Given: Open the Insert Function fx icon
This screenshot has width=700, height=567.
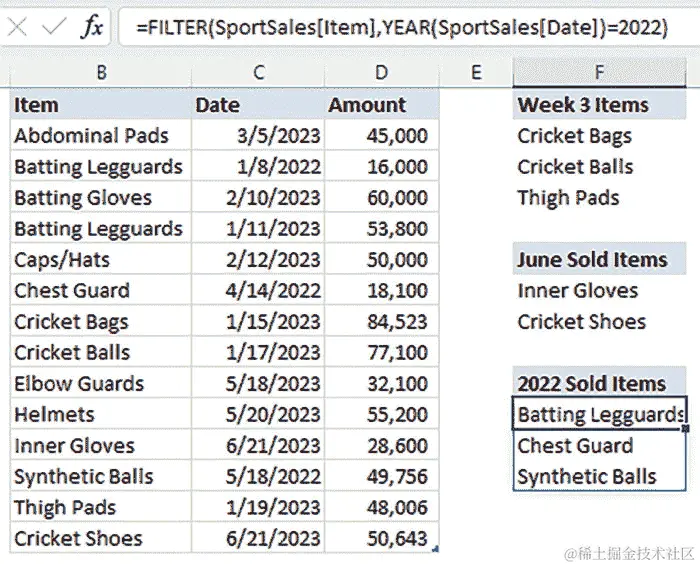Looking at the screenshot, I should 92,27.
